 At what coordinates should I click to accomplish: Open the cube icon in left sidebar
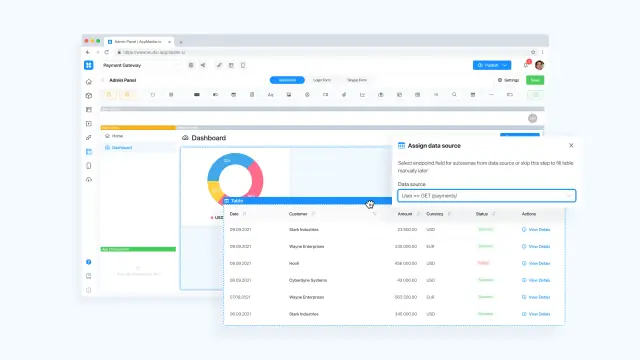[x=89, y=96]
